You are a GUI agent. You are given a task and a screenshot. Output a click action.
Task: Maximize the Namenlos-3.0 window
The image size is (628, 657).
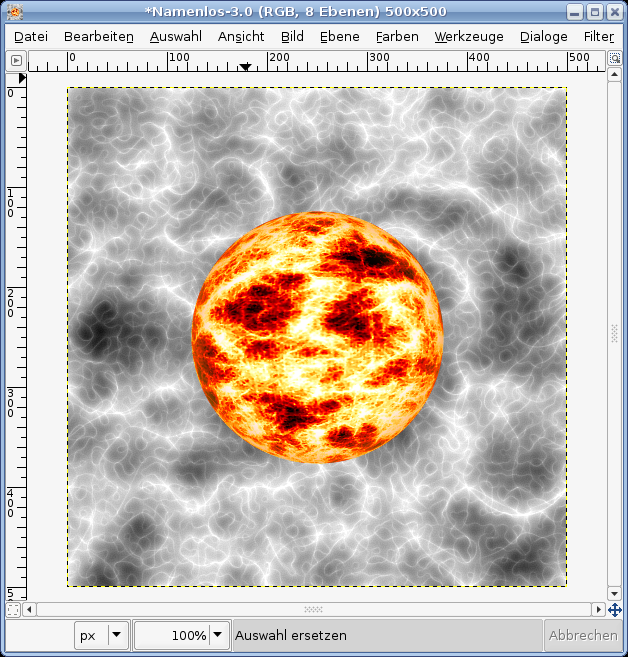click(594, 12)
